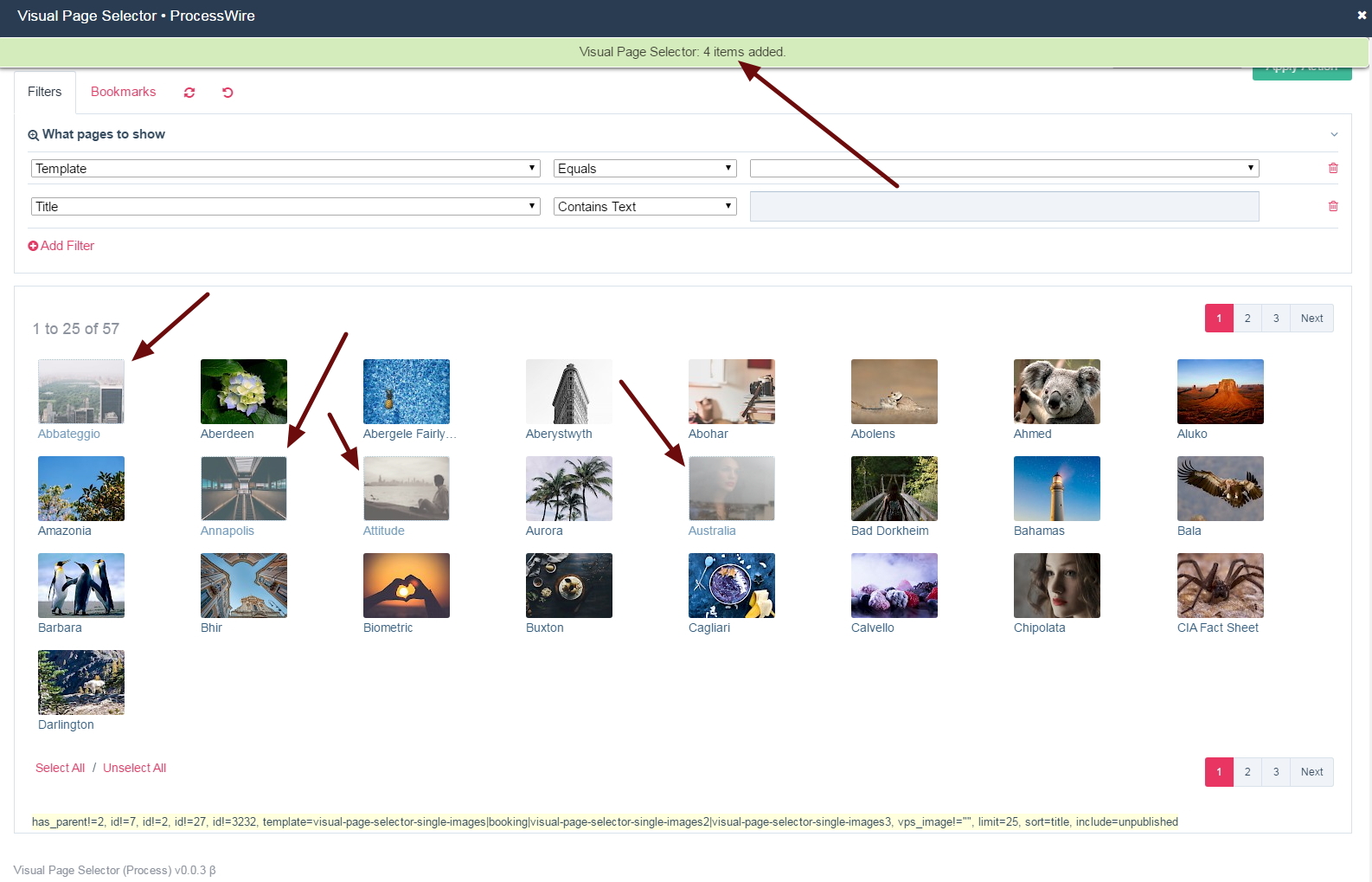The width and height of the screenshot is (1372, 882).
Task: Open the Equals operator dropdown
Action: click(645, 169)
